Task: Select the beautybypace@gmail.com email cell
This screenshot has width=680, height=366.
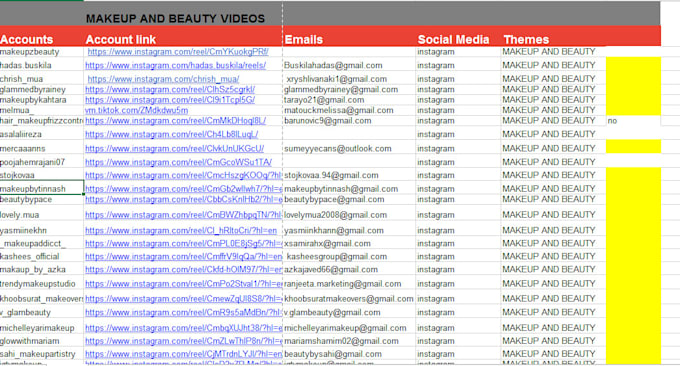Action: coord(349,199)
